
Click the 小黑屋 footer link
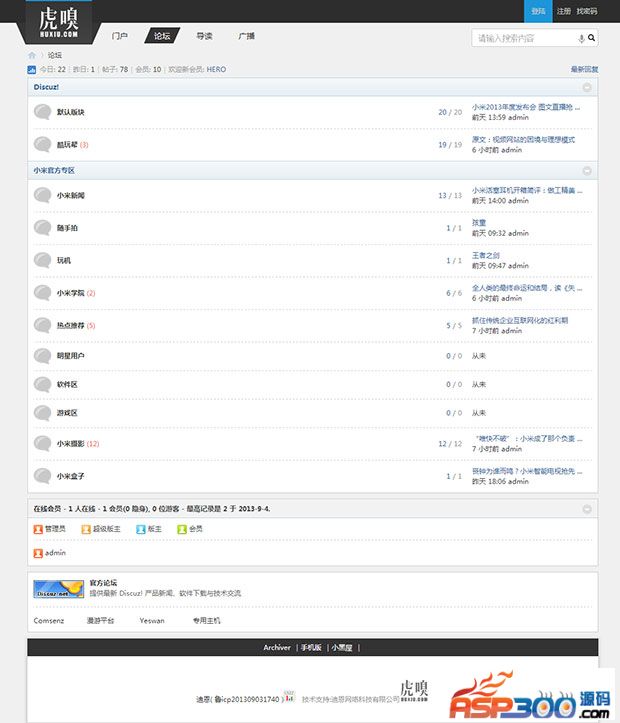point(342,647)
